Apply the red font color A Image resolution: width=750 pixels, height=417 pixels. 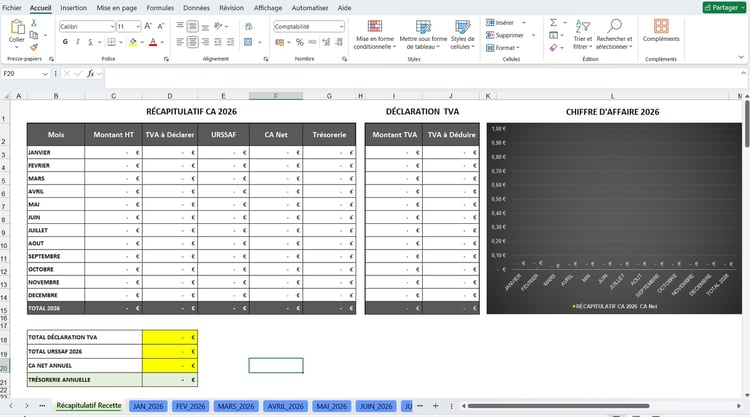153,42
